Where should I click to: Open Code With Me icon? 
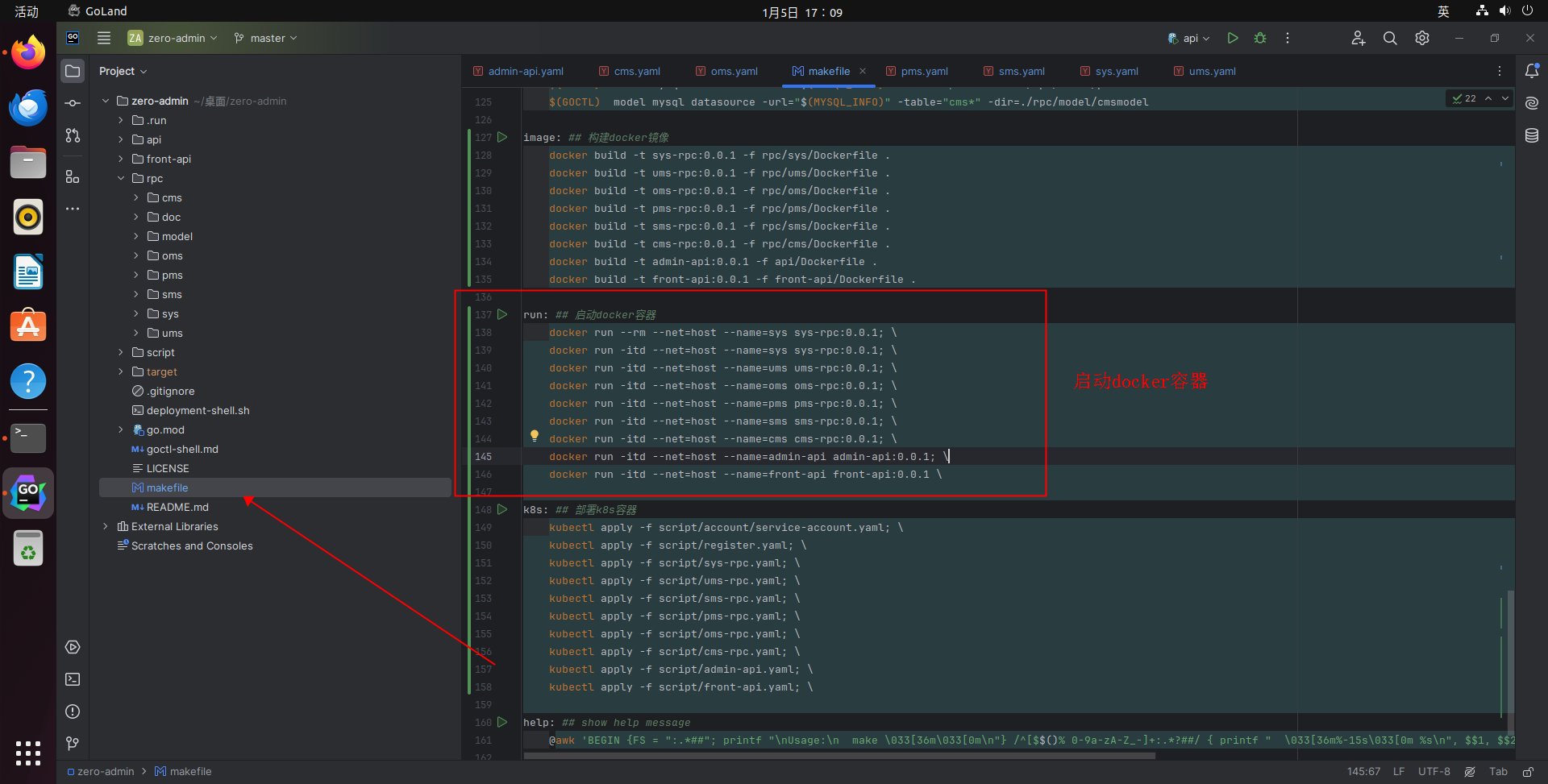[1359, 38]
